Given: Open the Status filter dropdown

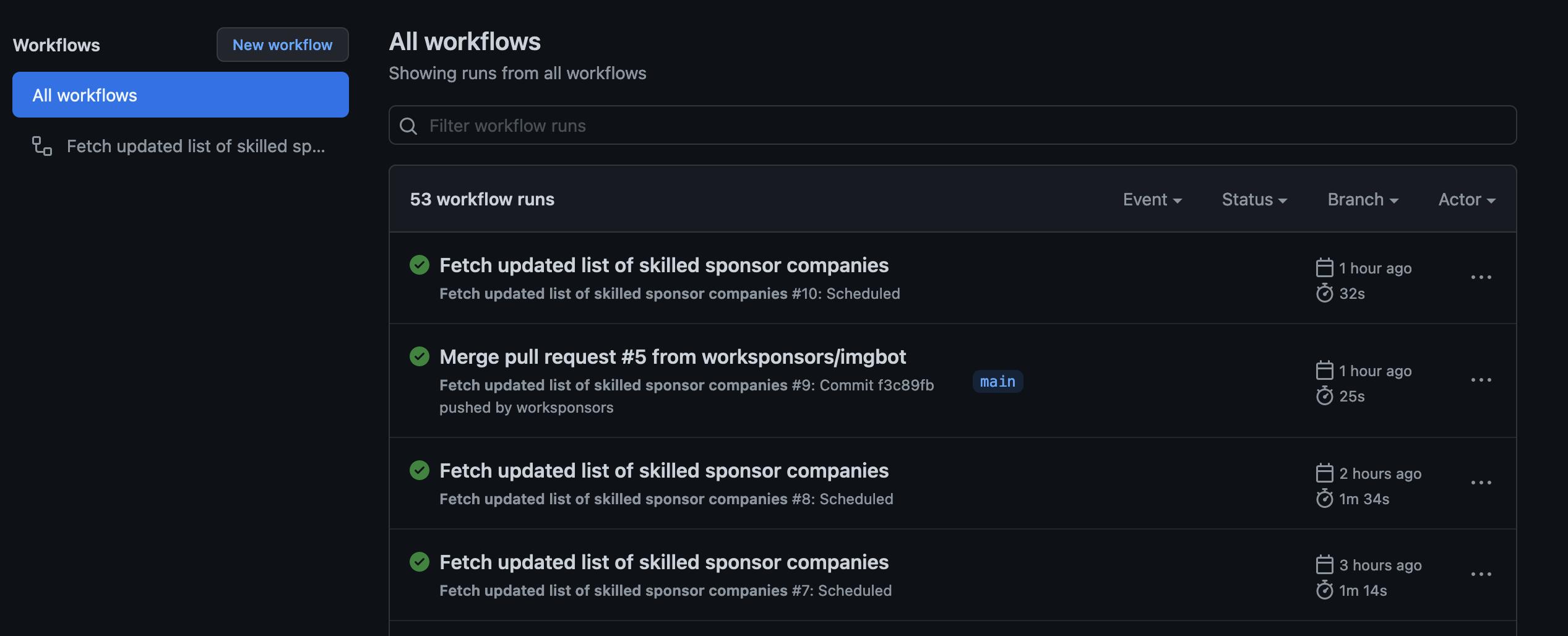Looking at the screenshot, I should pyautogui.click(x=1254, y=199).
